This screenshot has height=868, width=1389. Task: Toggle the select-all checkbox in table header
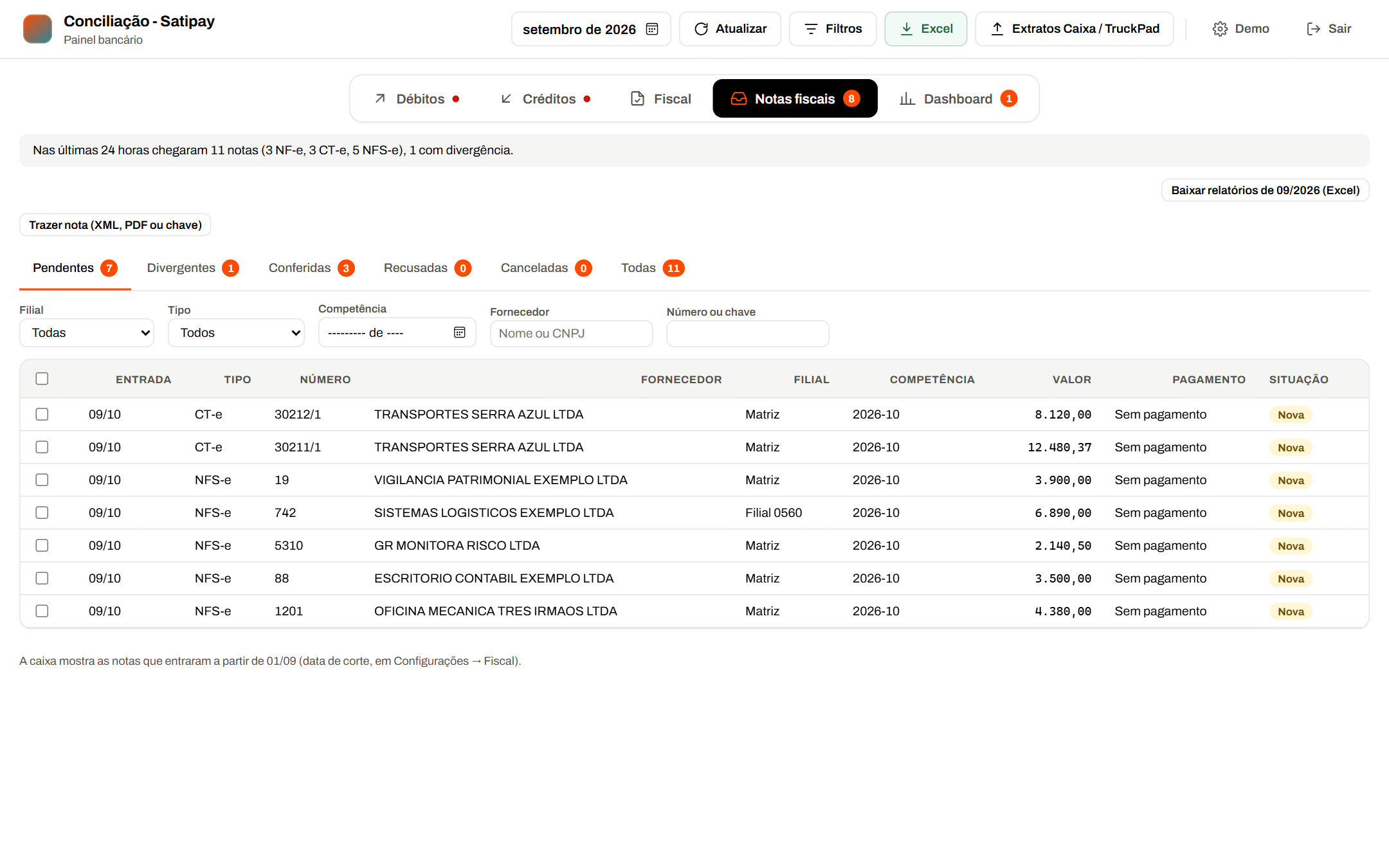coord(42,379)
